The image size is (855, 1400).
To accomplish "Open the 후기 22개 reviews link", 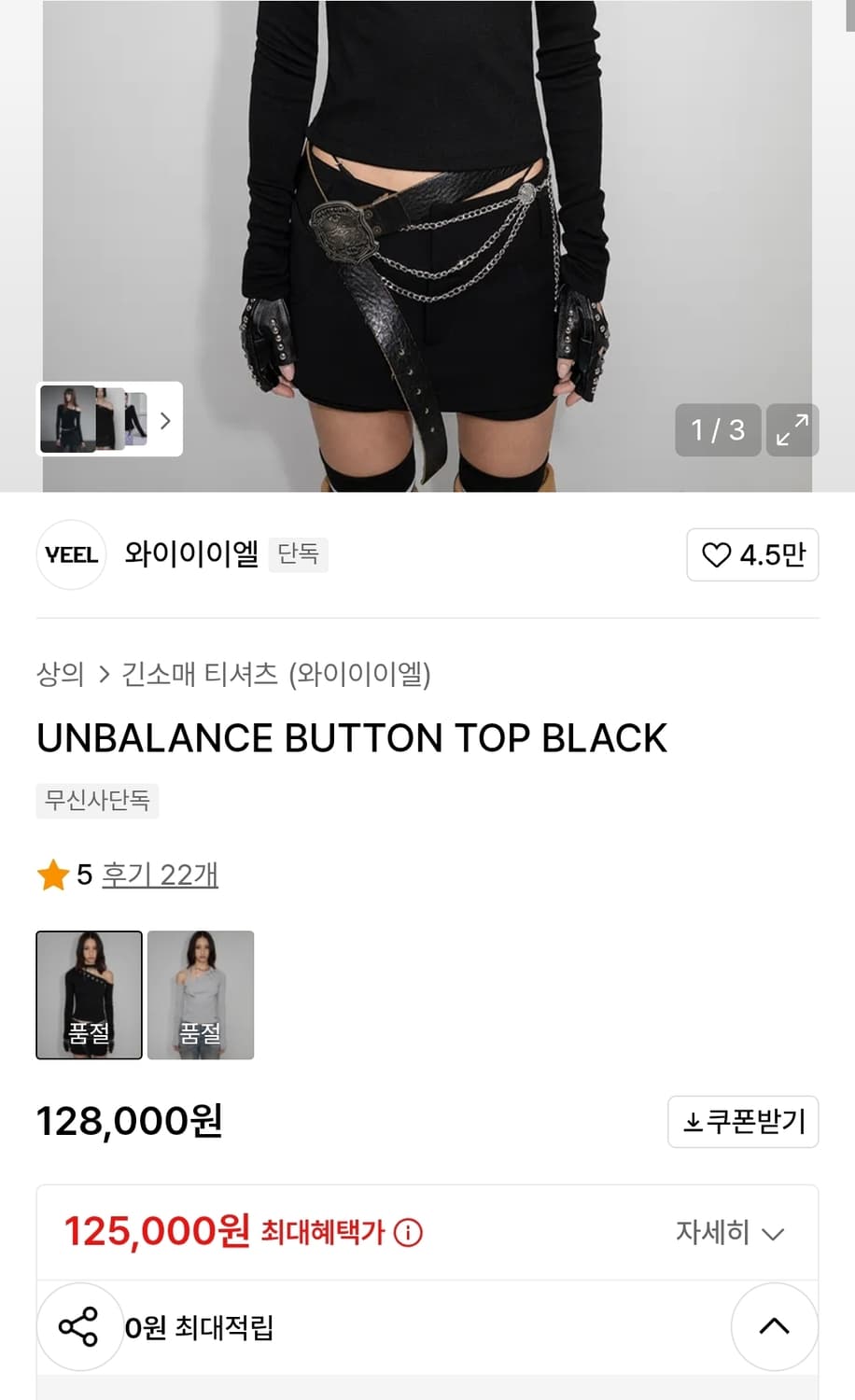I will point(160,875).
